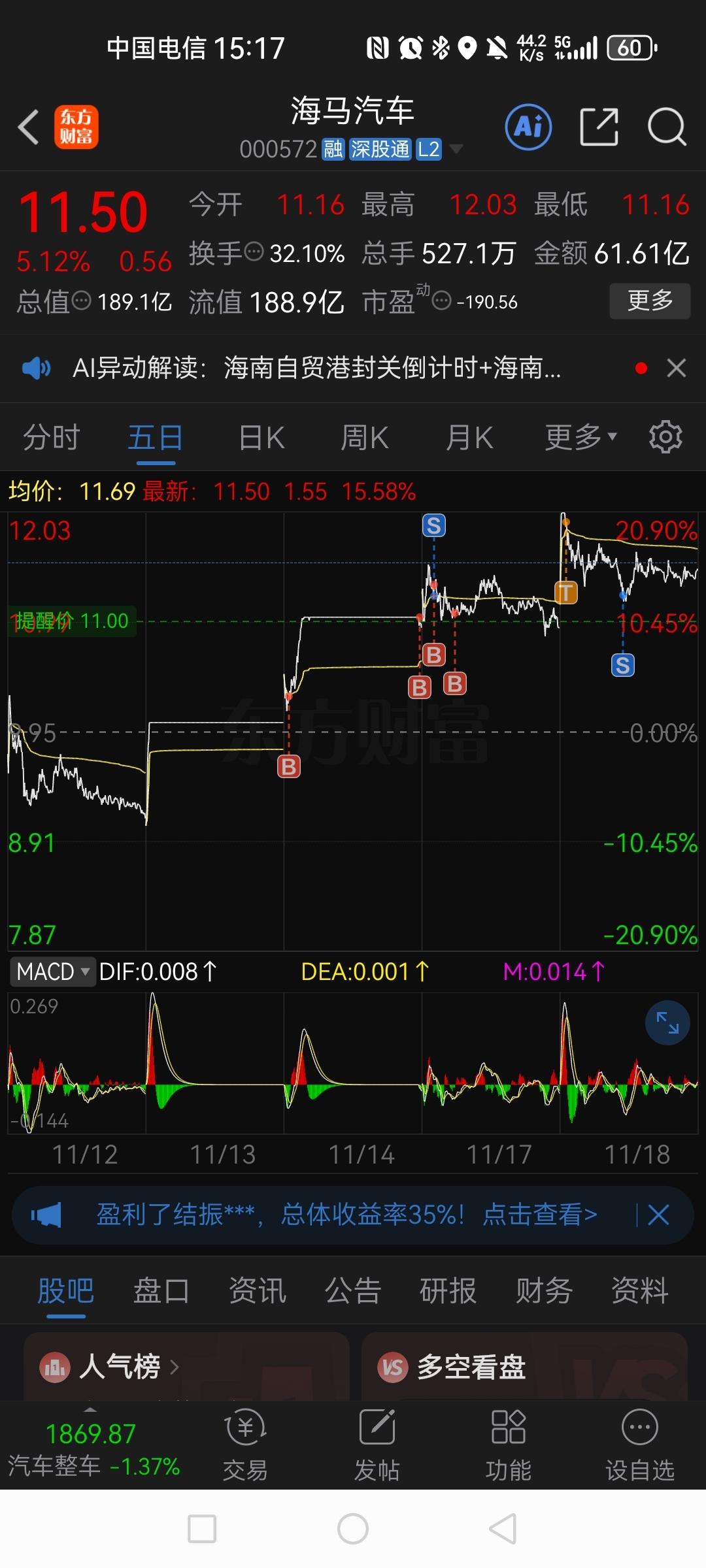Tap the VS icon of 多空看盘

coord(393,1367)
